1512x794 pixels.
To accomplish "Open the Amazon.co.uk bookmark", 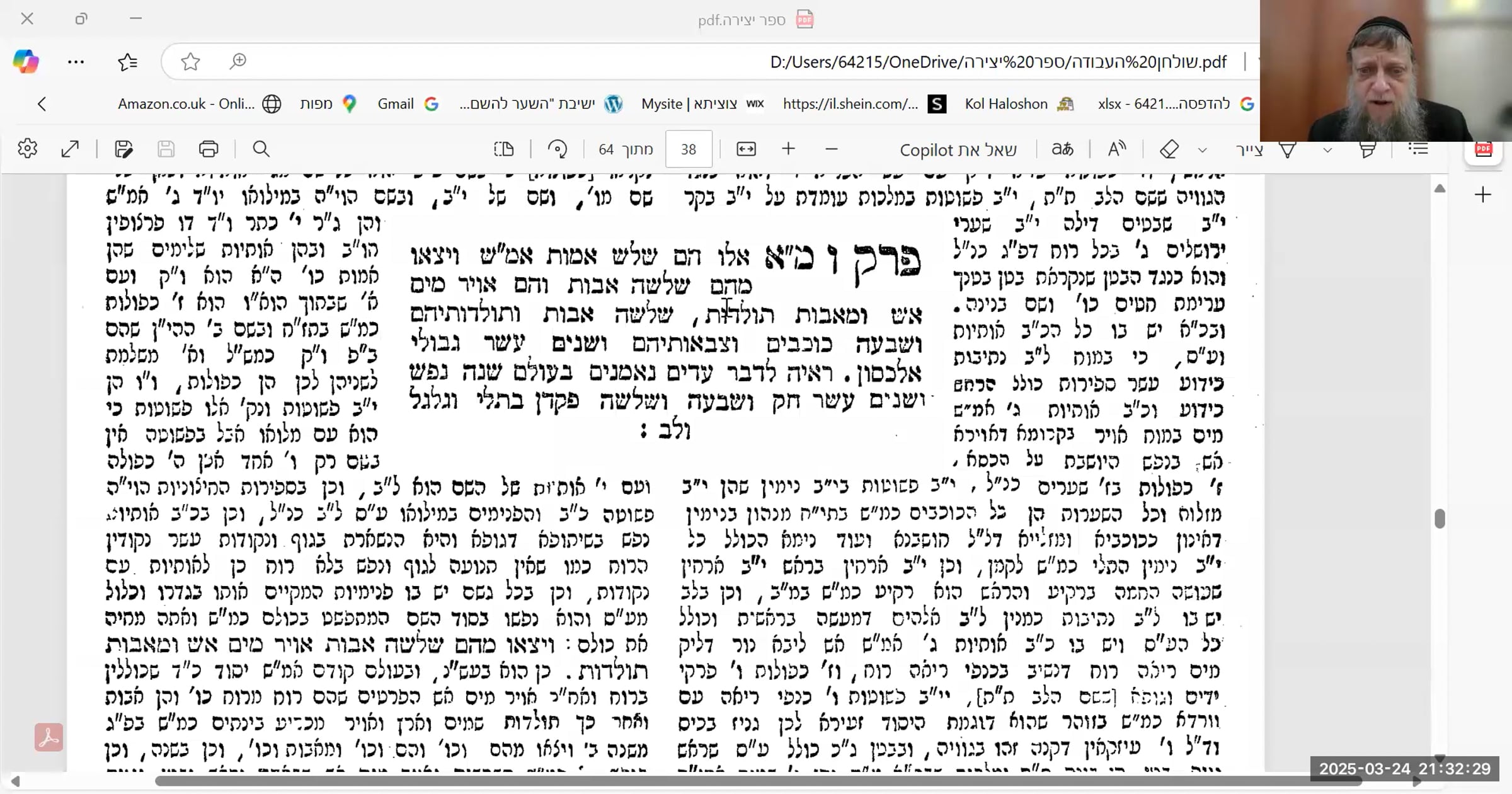I will click(200, 104).
